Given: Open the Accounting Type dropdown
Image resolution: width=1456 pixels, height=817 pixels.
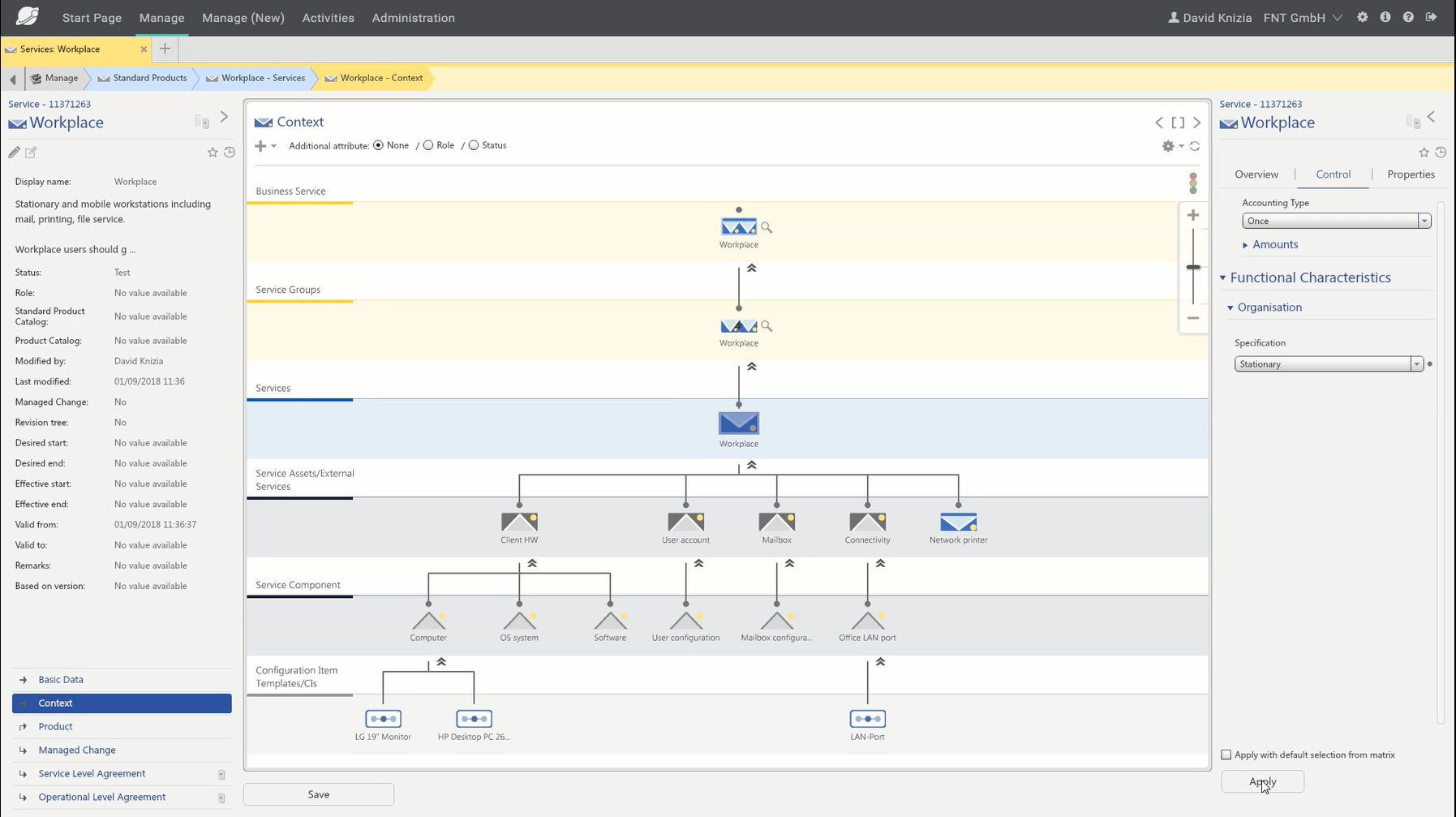Looking at the screenshot, I should (1336, 221).
